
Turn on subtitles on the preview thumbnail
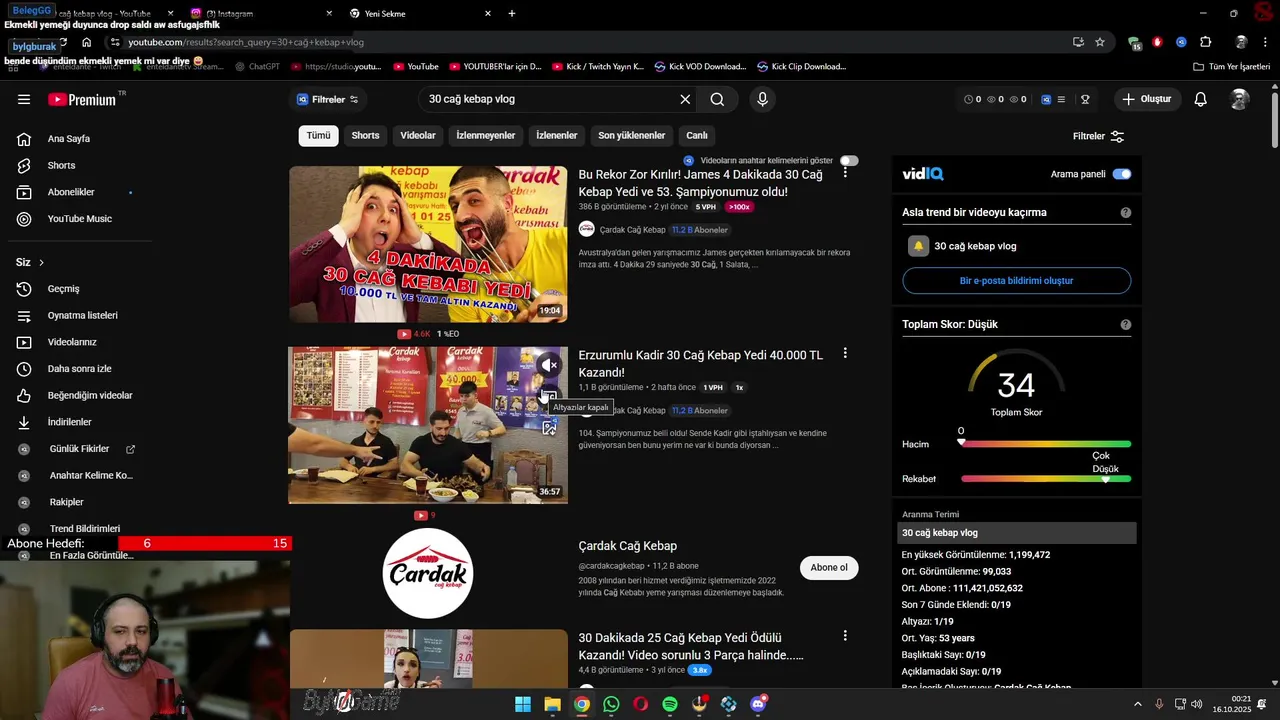click(x=549, y=396)
